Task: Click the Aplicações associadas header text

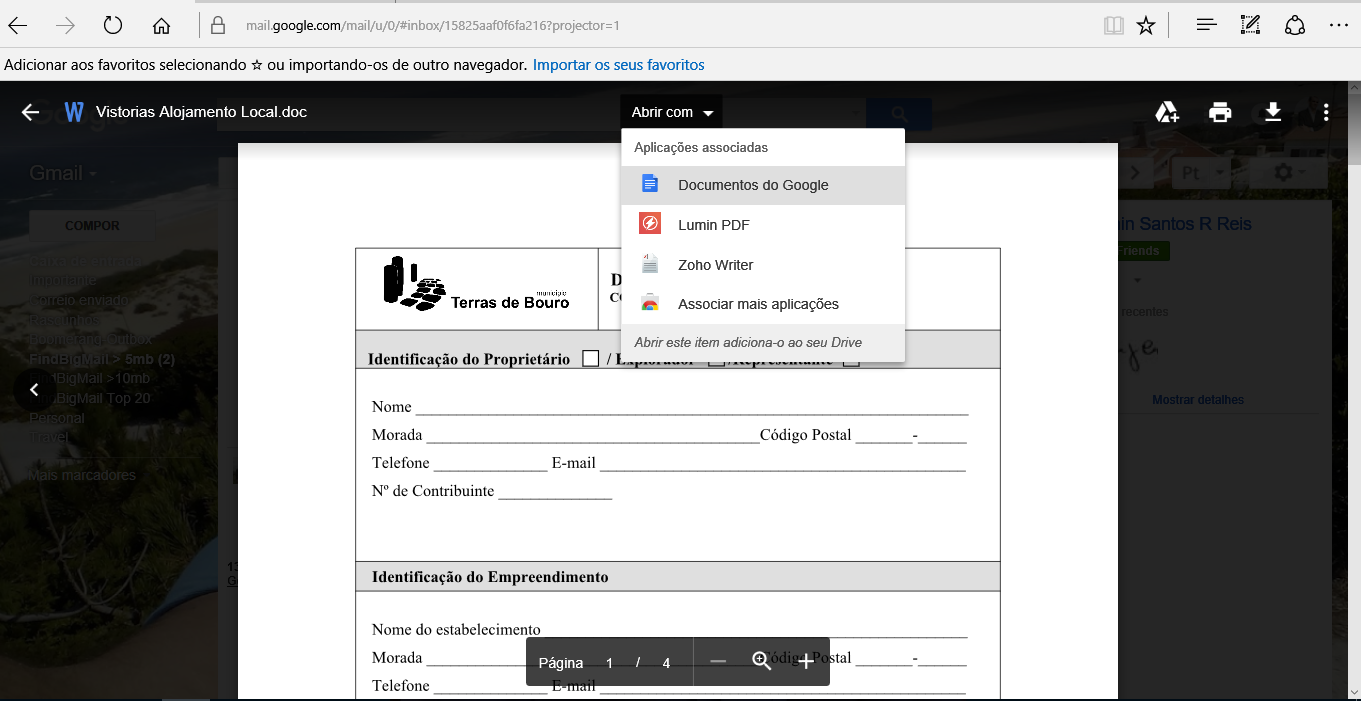Action: click(701, 147)
